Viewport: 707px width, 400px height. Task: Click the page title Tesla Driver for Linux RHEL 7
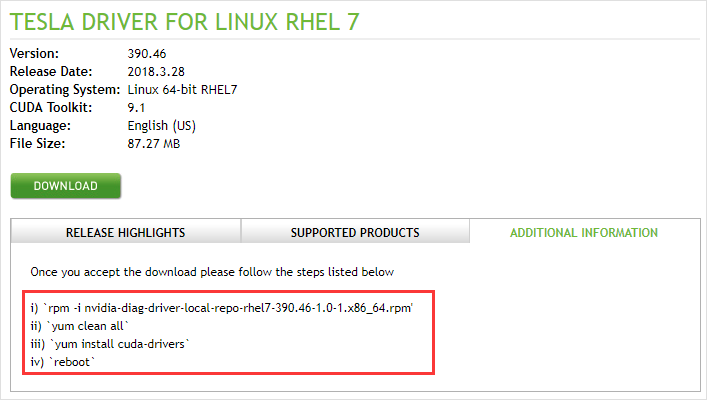click(x=184, y=22)
